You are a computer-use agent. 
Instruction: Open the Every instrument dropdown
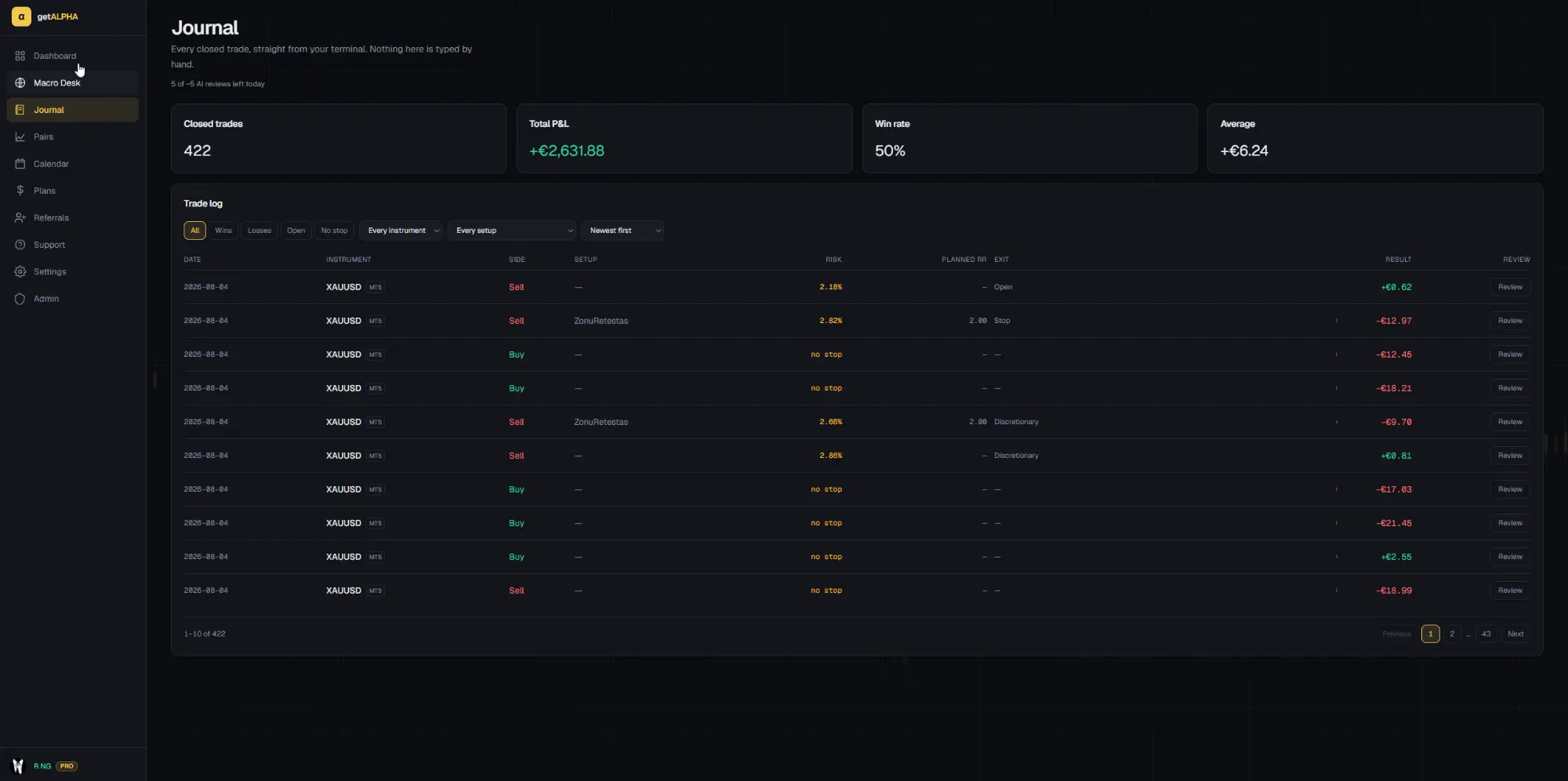coord(401,231)
